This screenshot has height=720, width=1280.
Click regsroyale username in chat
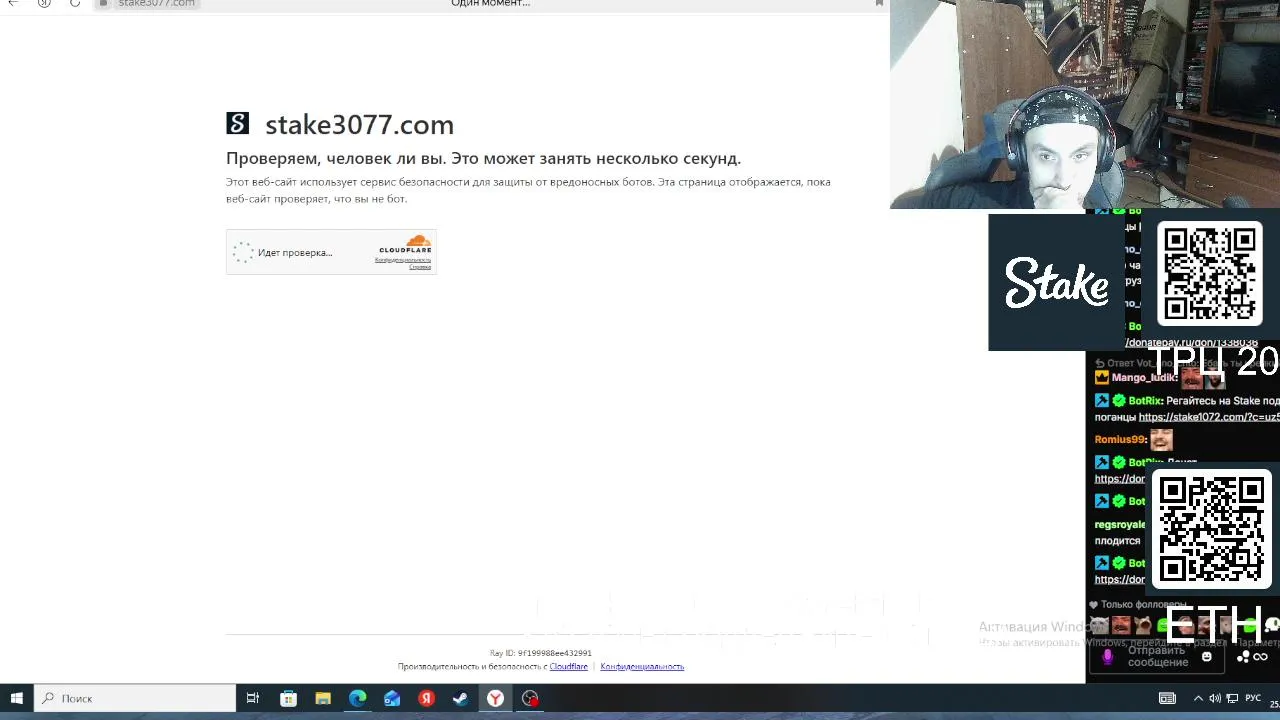coord(1120,524)
